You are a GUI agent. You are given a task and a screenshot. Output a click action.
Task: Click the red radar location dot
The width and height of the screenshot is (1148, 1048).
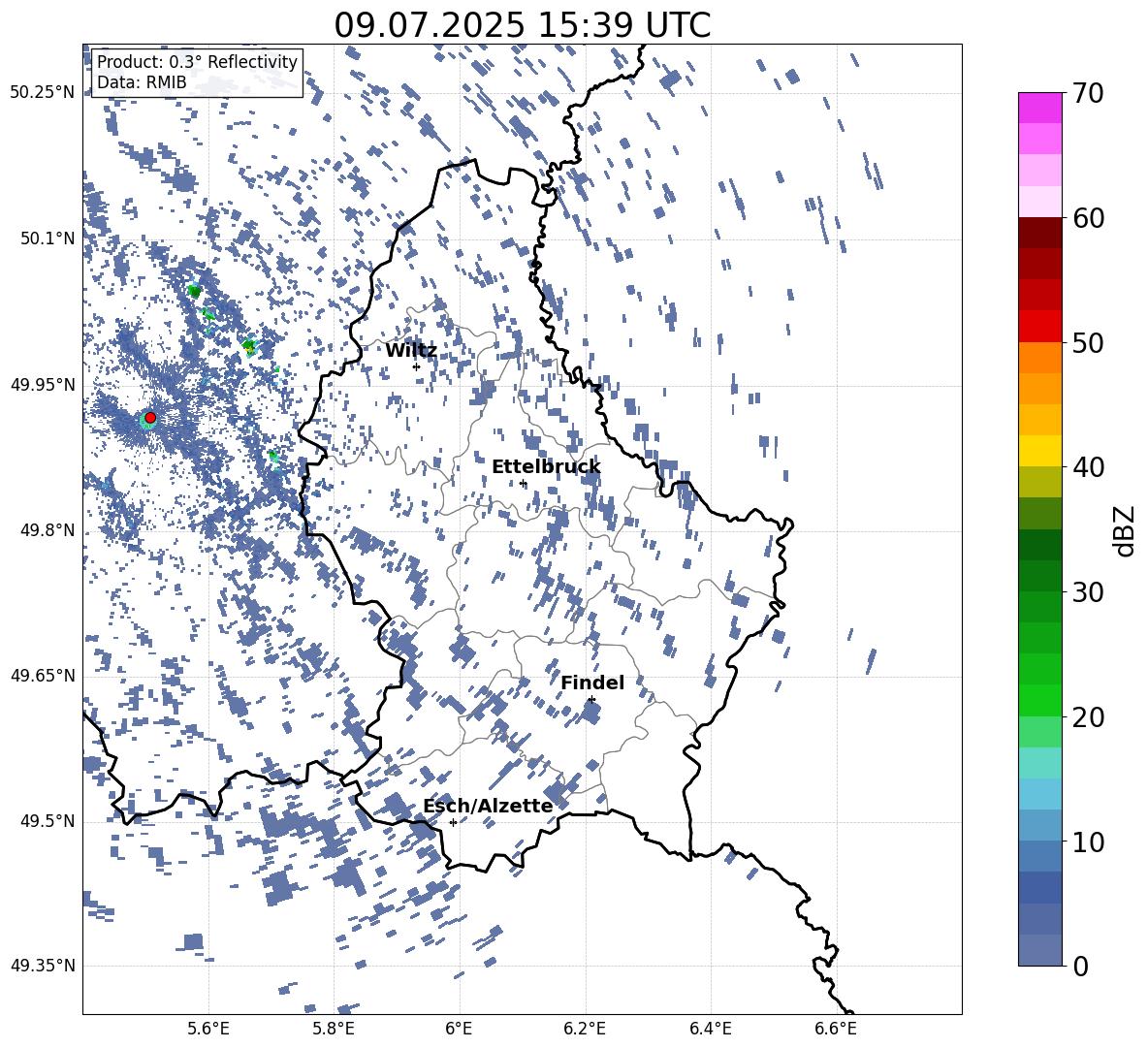click(x=150, y=418)
